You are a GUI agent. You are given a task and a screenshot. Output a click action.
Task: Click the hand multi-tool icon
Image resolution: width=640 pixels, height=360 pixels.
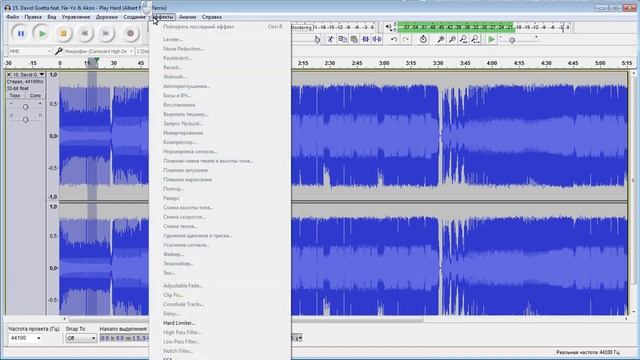[317, 39]
